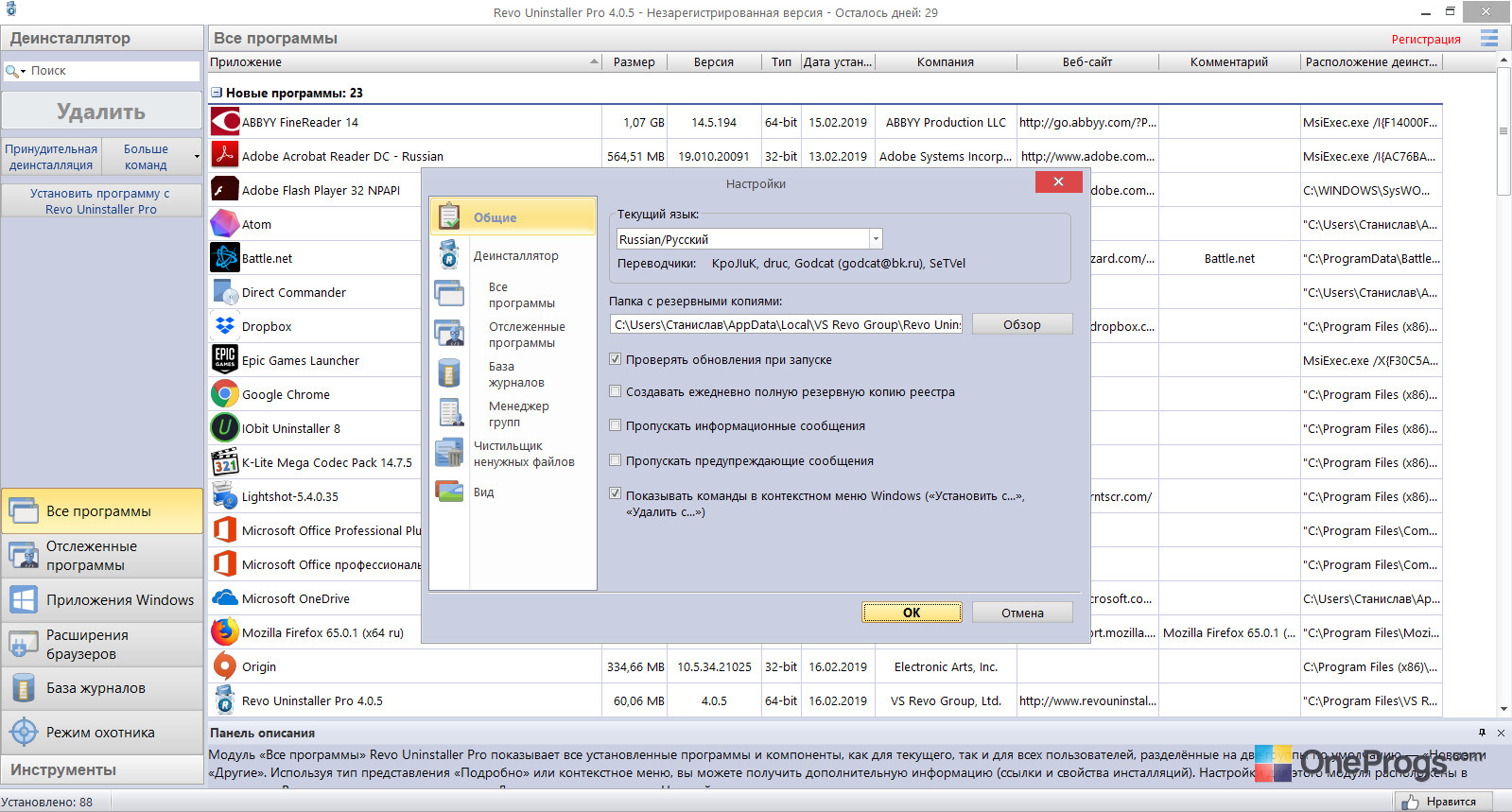
Task: Select 'Все программы' in settings tree
Action: click(522, 295)
